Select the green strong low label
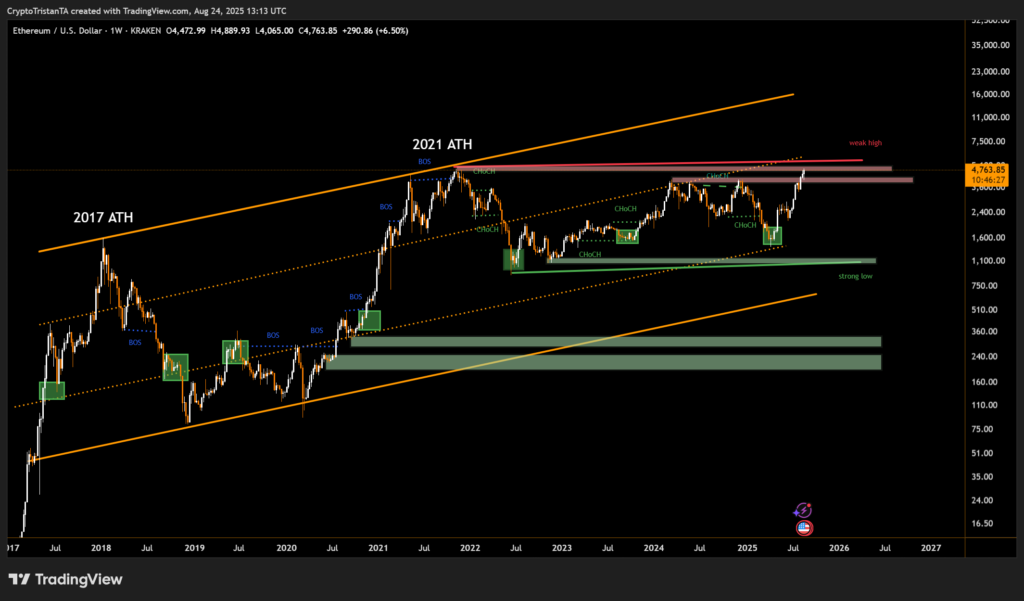 point(855,275)
